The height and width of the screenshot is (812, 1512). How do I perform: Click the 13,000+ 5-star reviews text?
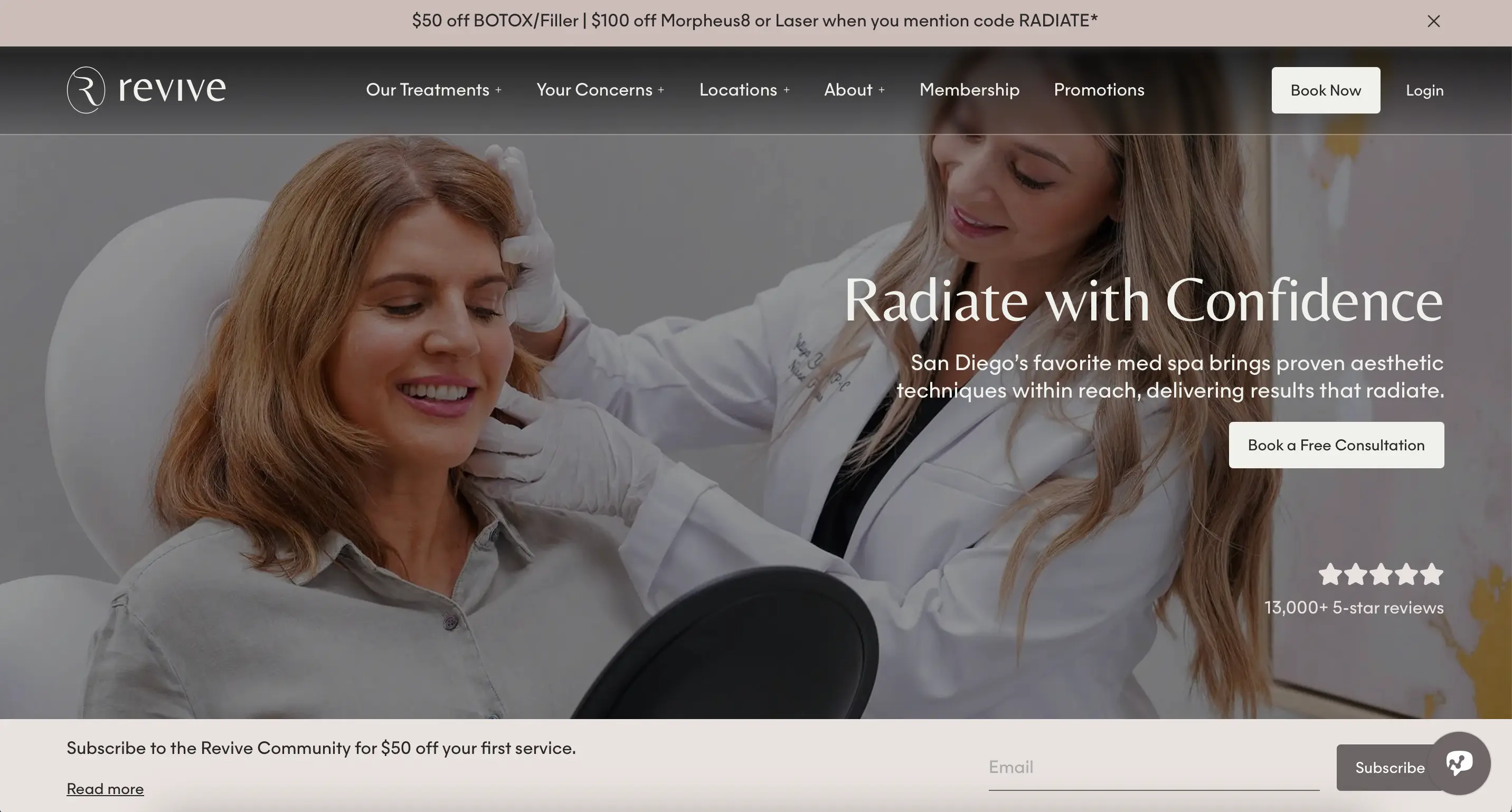pyautogui.click(x=1354, y=608)
